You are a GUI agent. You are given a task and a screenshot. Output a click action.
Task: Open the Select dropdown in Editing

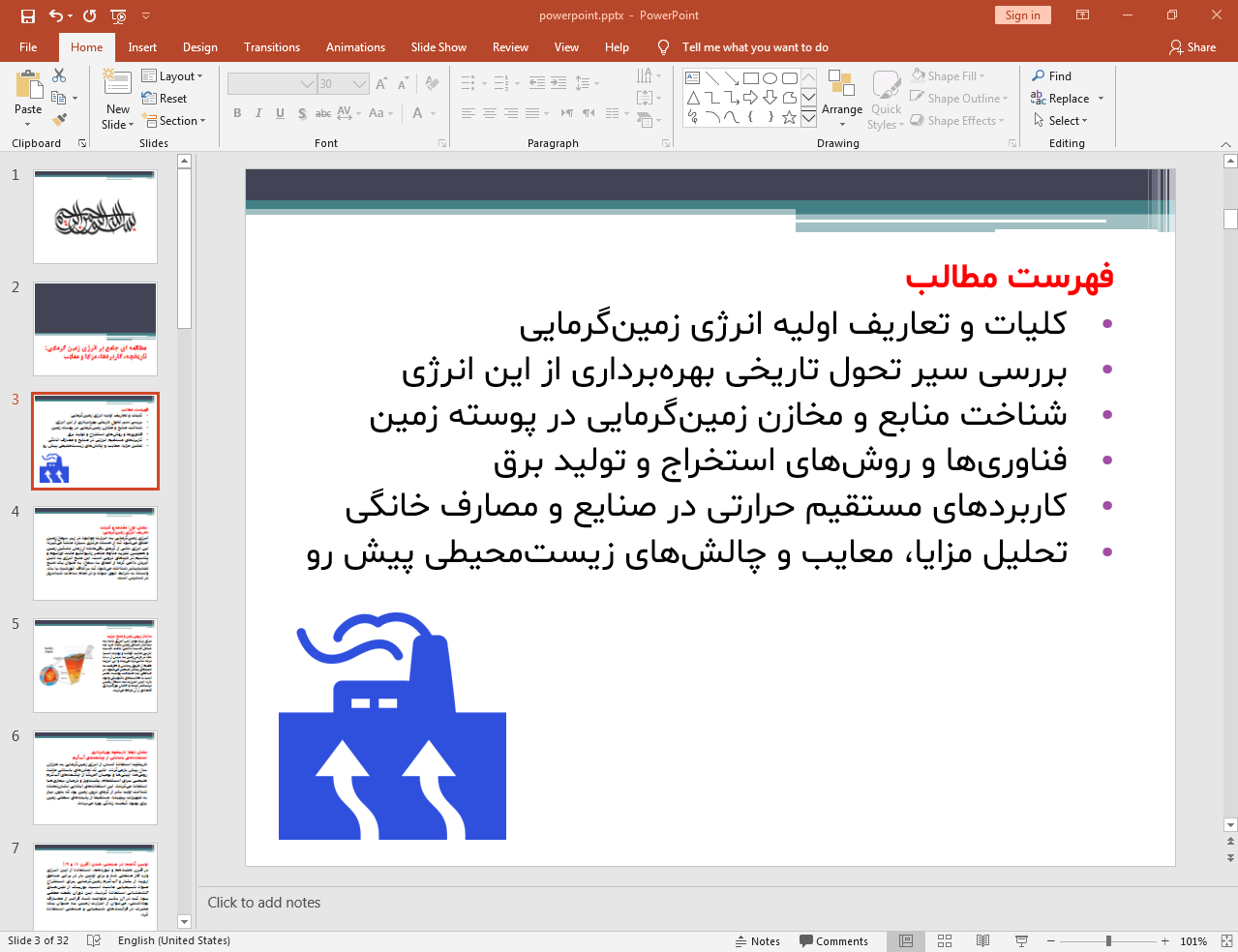[1061, 120]
